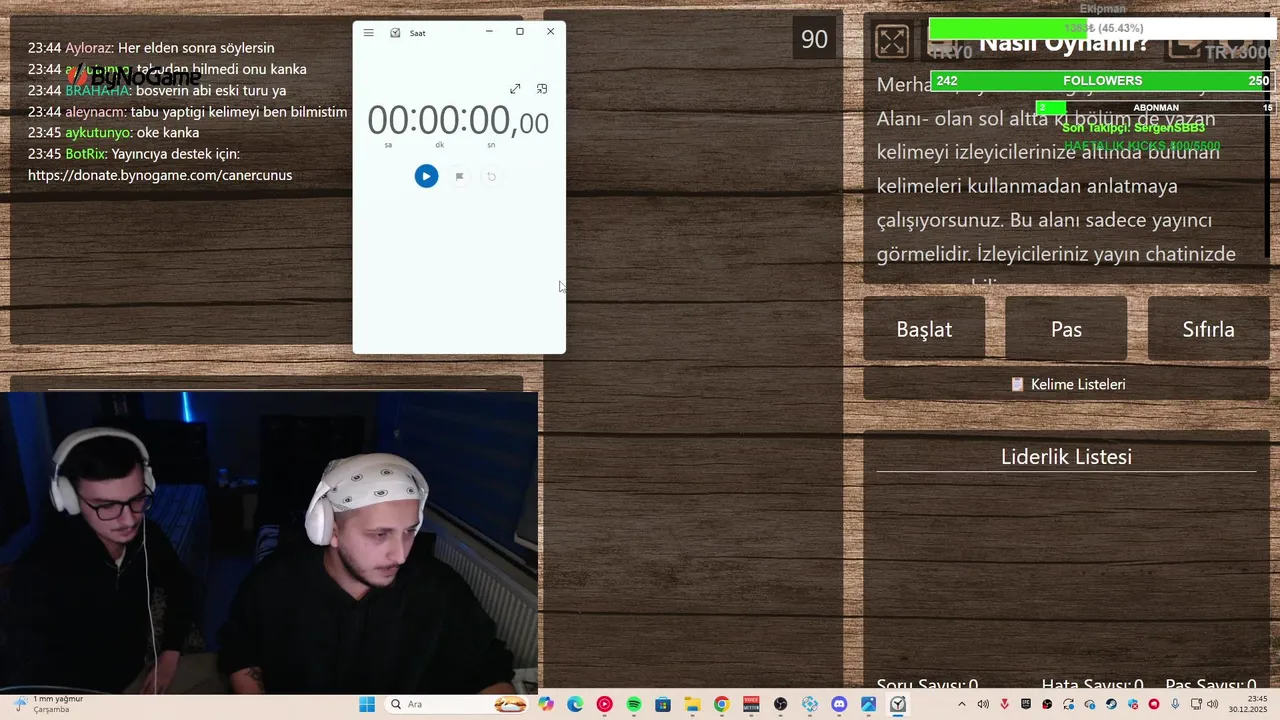Viewport: 1280px width, 720px height.
Task: Show hidden system tray icons
Action: [x=962, y=705]
